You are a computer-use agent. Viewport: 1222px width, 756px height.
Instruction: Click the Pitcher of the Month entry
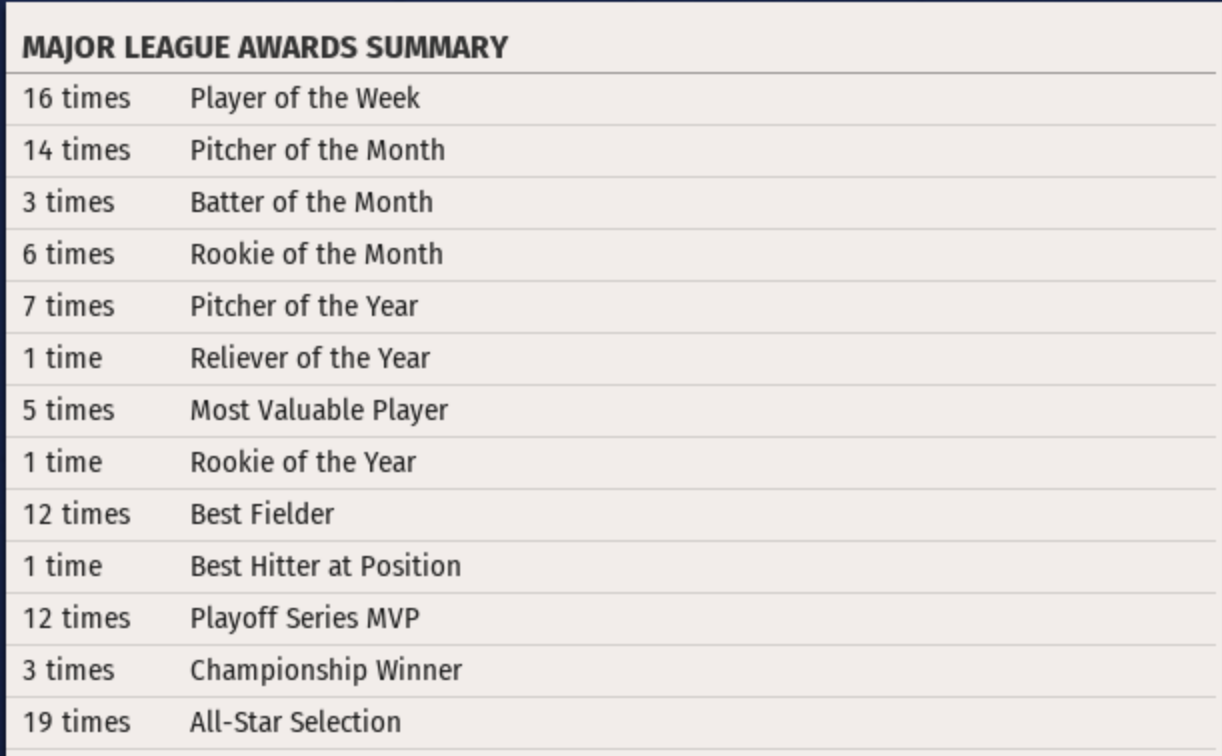317,150
